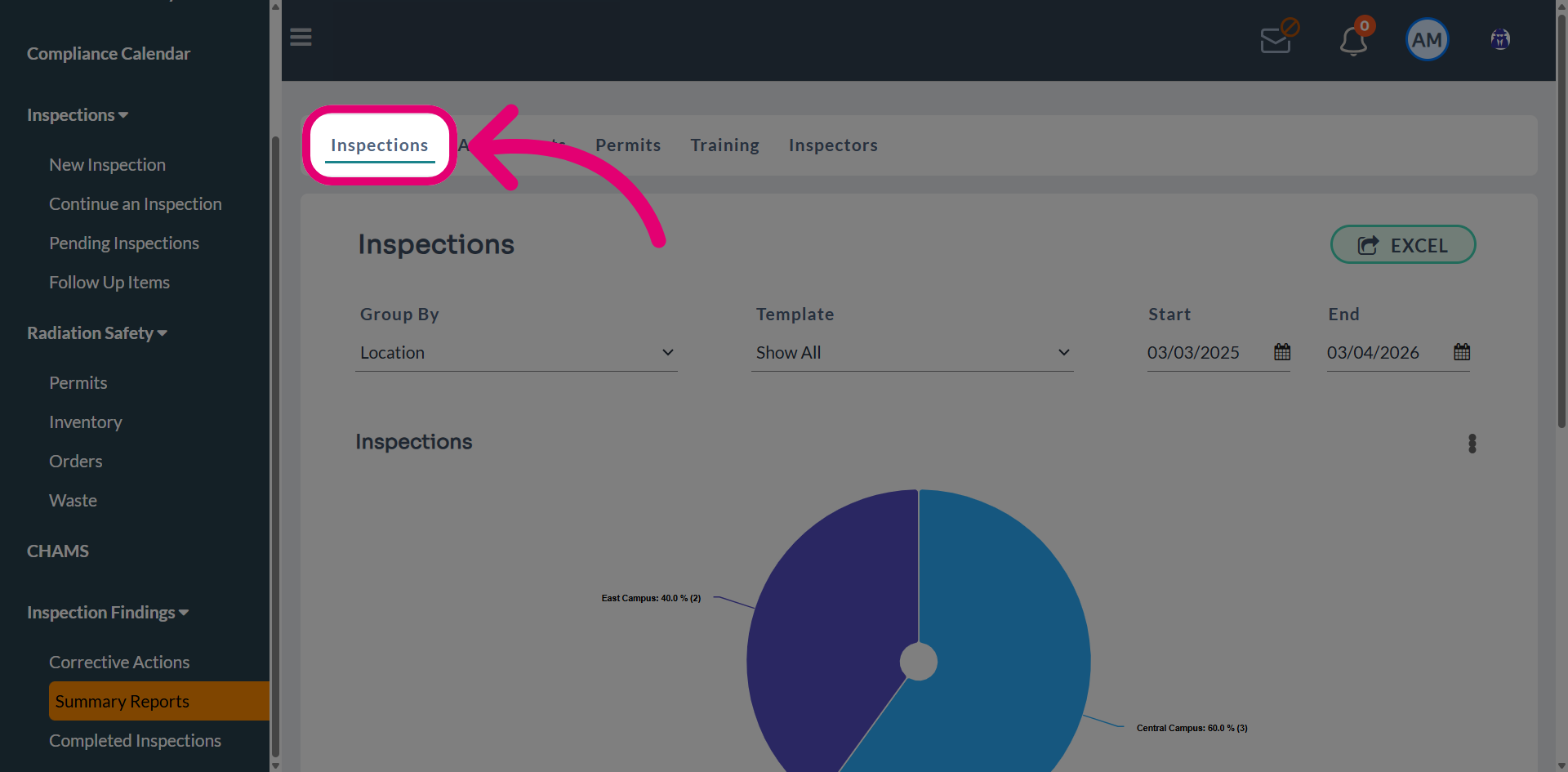Select Summary Reports in sidebar

click(x=159, y=701)
